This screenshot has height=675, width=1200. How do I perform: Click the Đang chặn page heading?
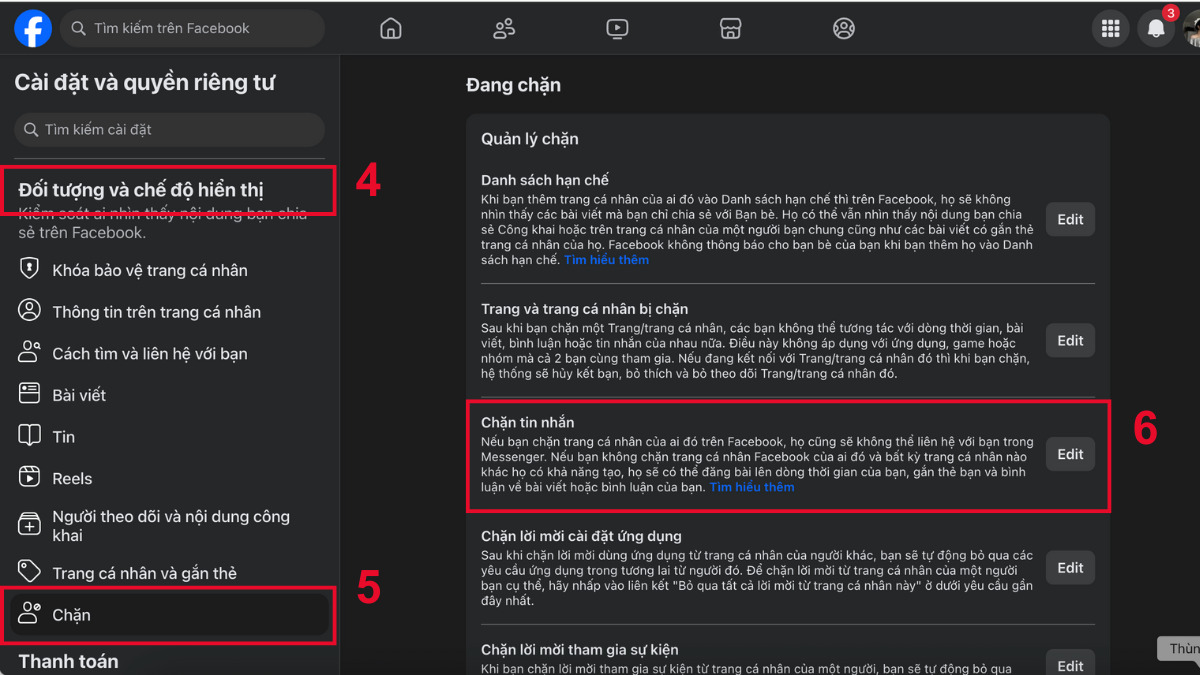(x=513, y=86)
